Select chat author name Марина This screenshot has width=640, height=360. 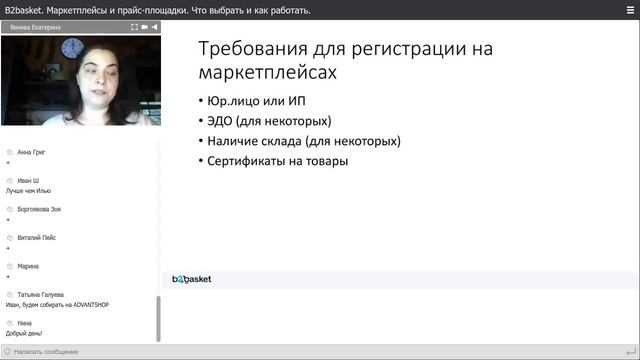[x=28, y=266]
